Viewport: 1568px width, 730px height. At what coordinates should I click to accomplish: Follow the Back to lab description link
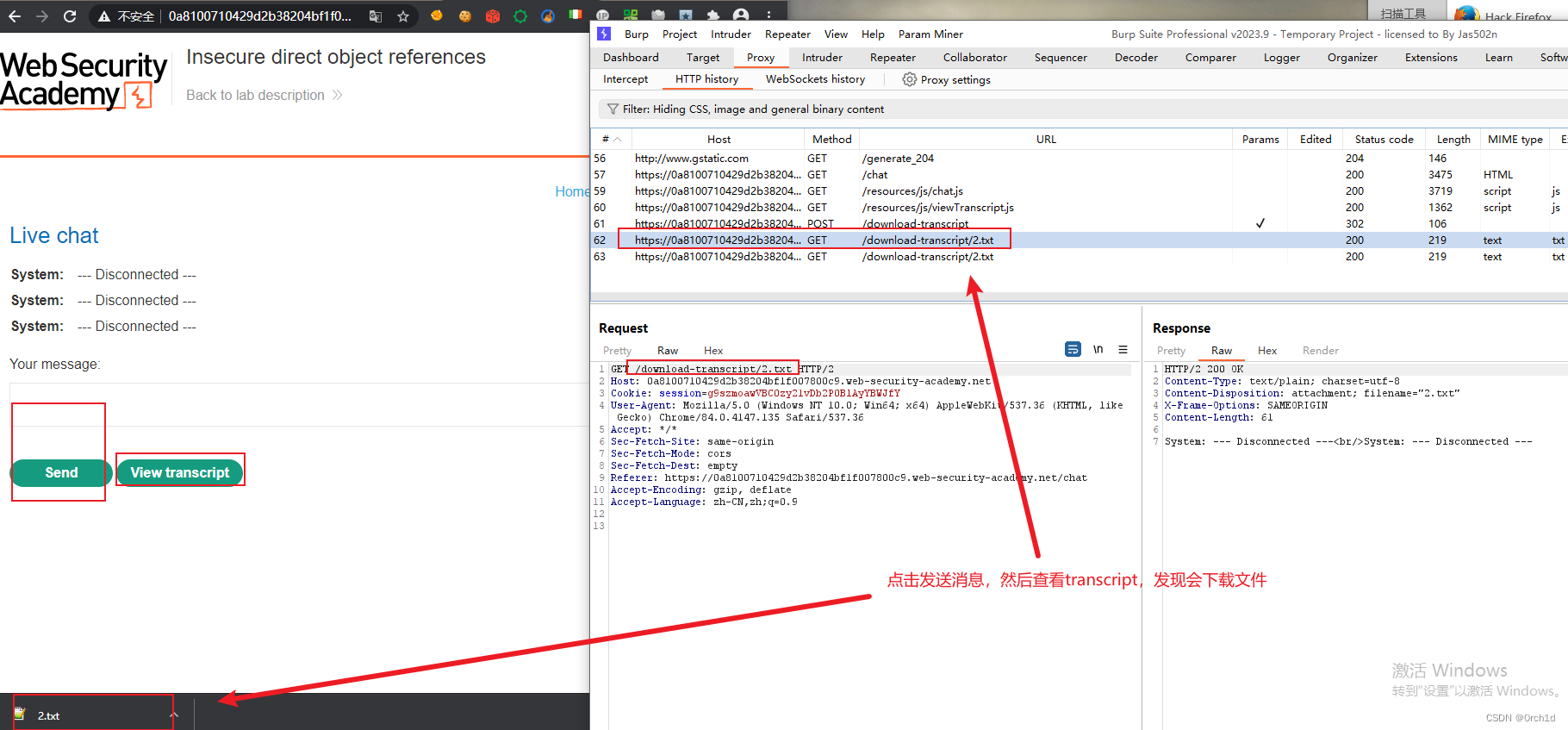[264, 95]
